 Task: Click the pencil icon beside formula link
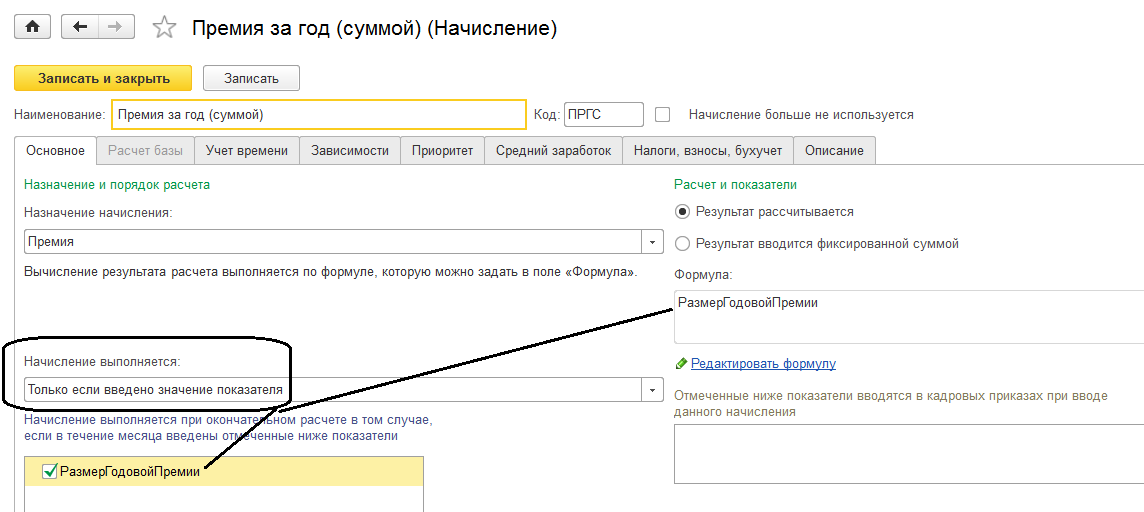pos(681,363)
